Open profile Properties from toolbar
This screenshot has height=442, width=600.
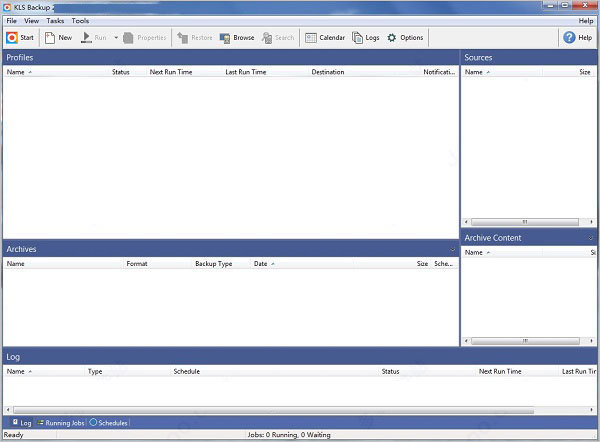coord(145,38)
